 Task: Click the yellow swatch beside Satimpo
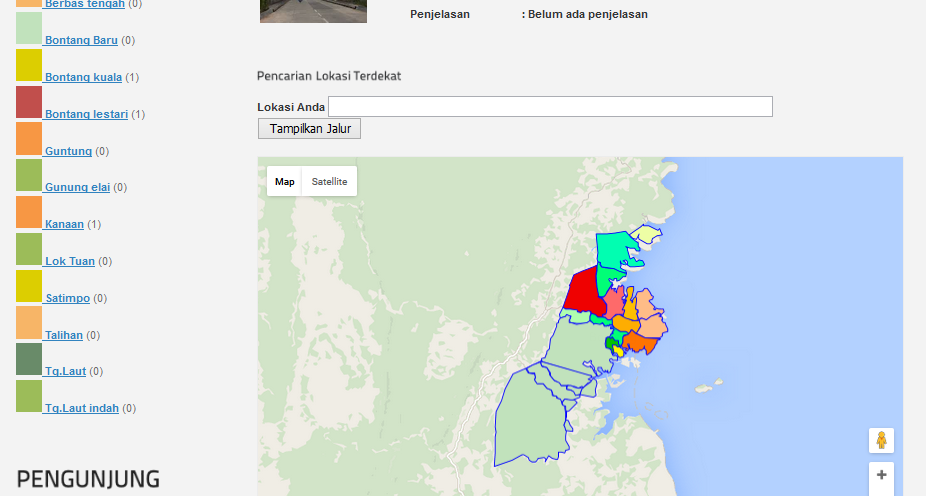pos(29,286)
